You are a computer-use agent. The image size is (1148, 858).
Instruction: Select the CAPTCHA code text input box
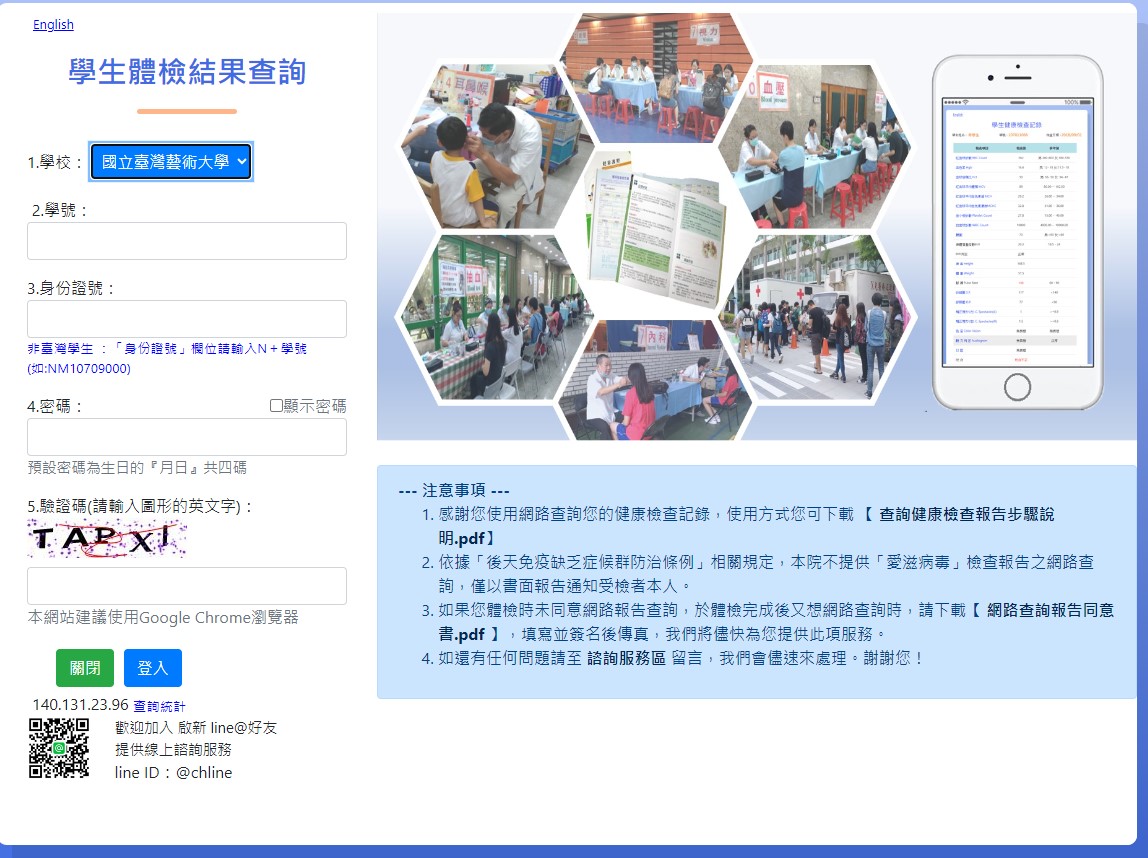tap(187, 586)
